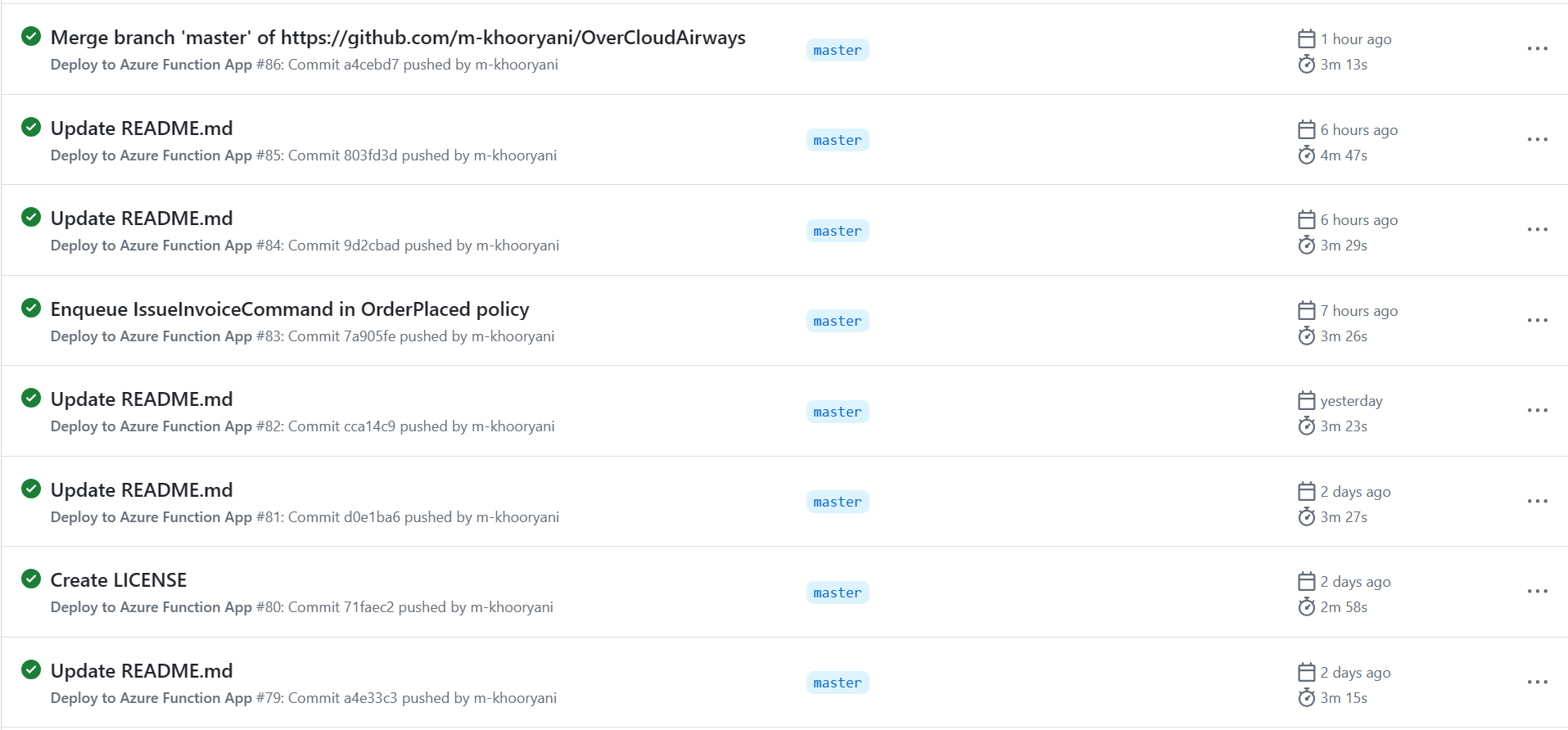Click the master branch label on run #85
This screenshot has width=1568, height=730.
click(837, 139)
